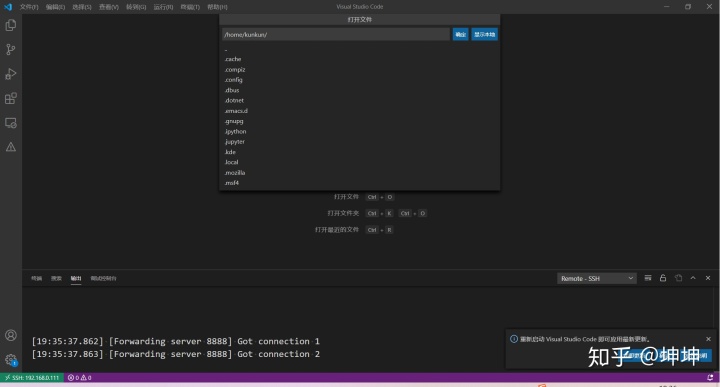This screenshot has width=720, height=387.
Task: Open the Remote Explorer view
Action: tap(11, 123)
